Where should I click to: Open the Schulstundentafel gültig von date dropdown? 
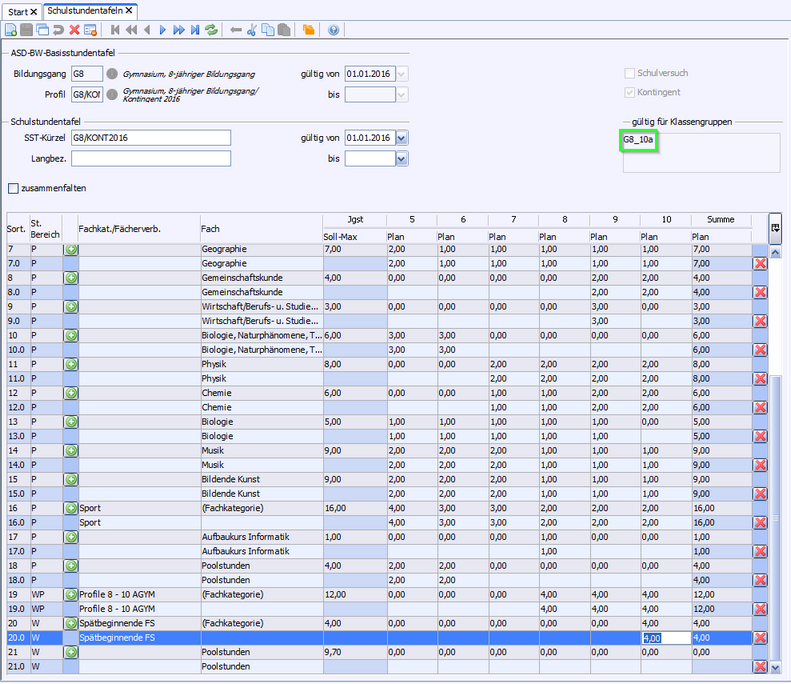tap(401, 138)
